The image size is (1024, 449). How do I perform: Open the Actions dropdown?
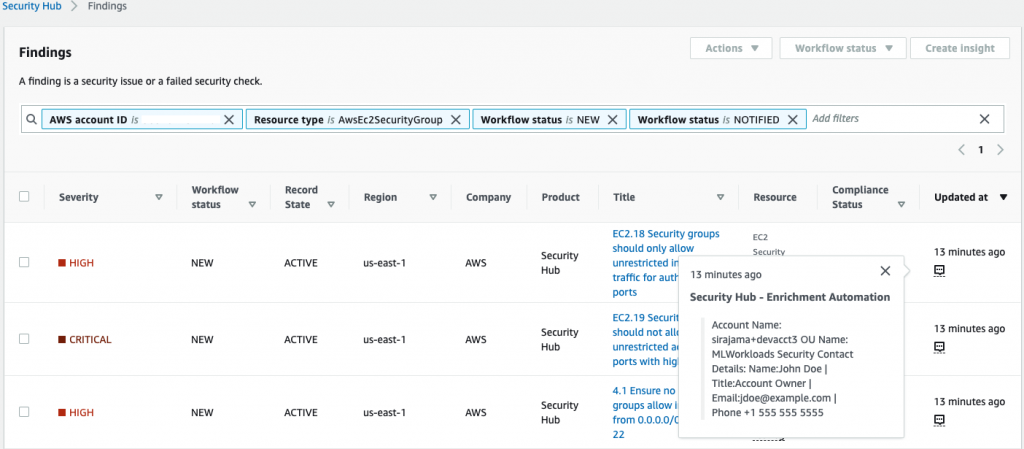click(731, 48)
